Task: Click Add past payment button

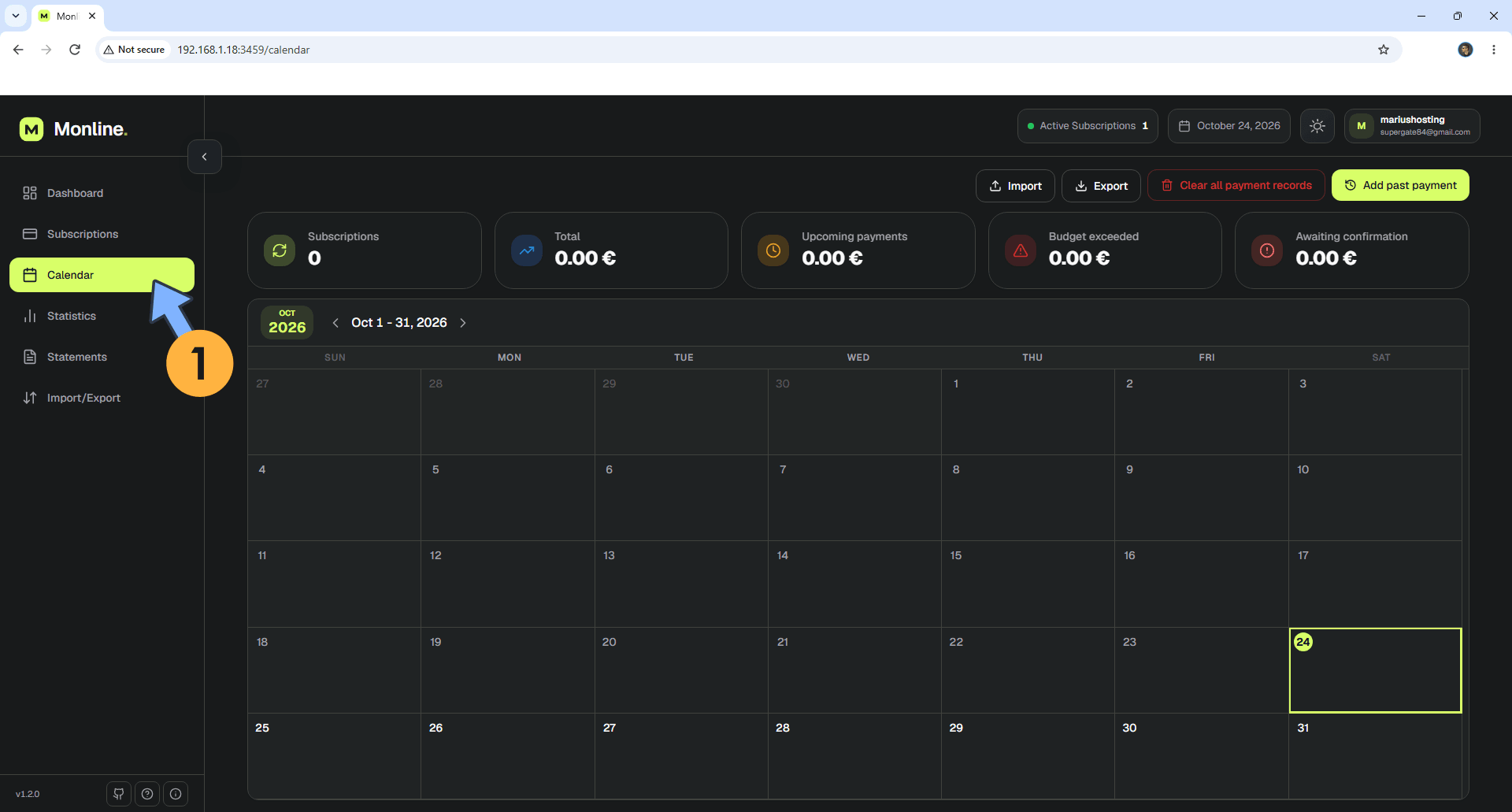Action: (1400, 186)
